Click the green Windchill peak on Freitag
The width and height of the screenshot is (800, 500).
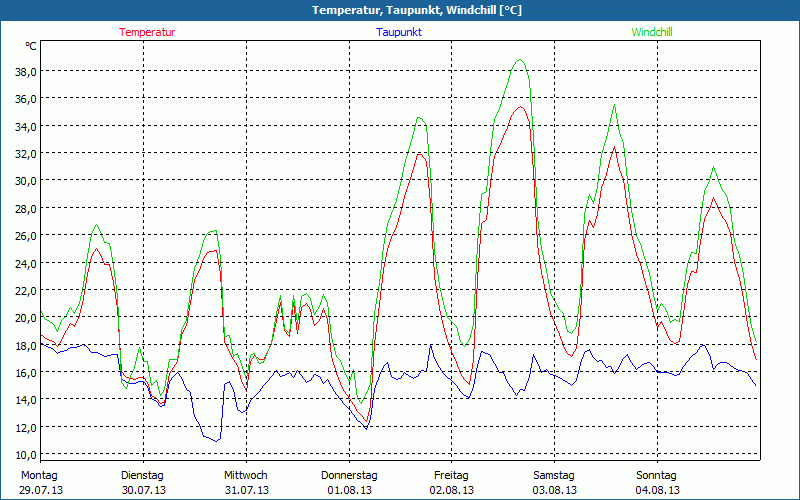pyautogui.click(x=520, y=60)
